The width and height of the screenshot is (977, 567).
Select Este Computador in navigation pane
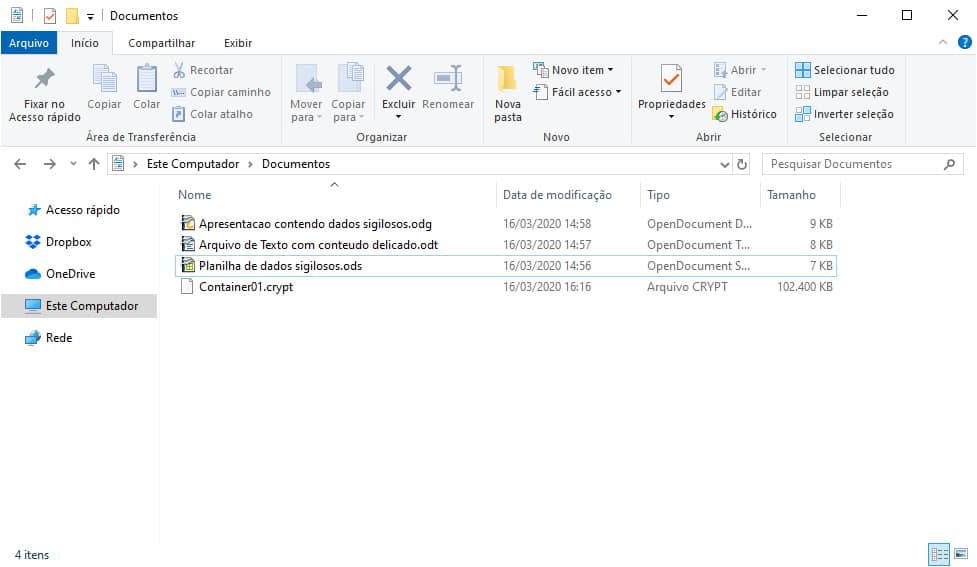[79, 306]
